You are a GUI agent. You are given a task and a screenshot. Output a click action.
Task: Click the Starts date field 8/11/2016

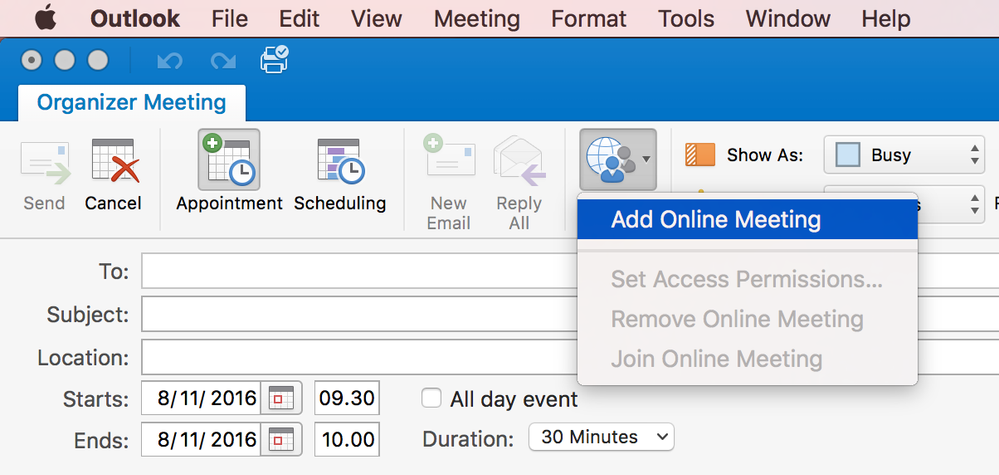pyautogui.click(x=201, y=398)
